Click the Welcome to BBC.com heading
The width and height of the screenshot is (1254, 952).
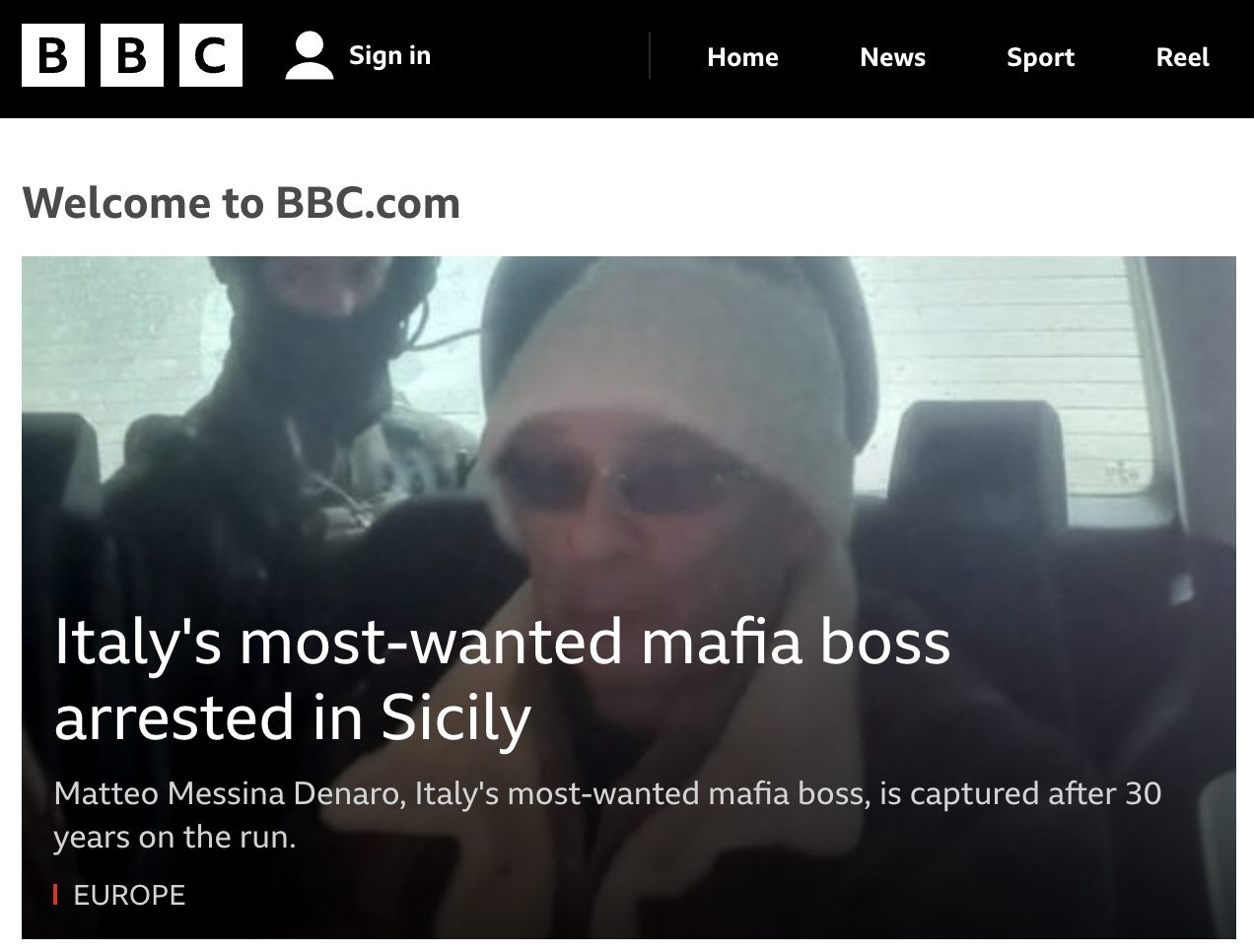pyautogui.click(x=242, y=203)
